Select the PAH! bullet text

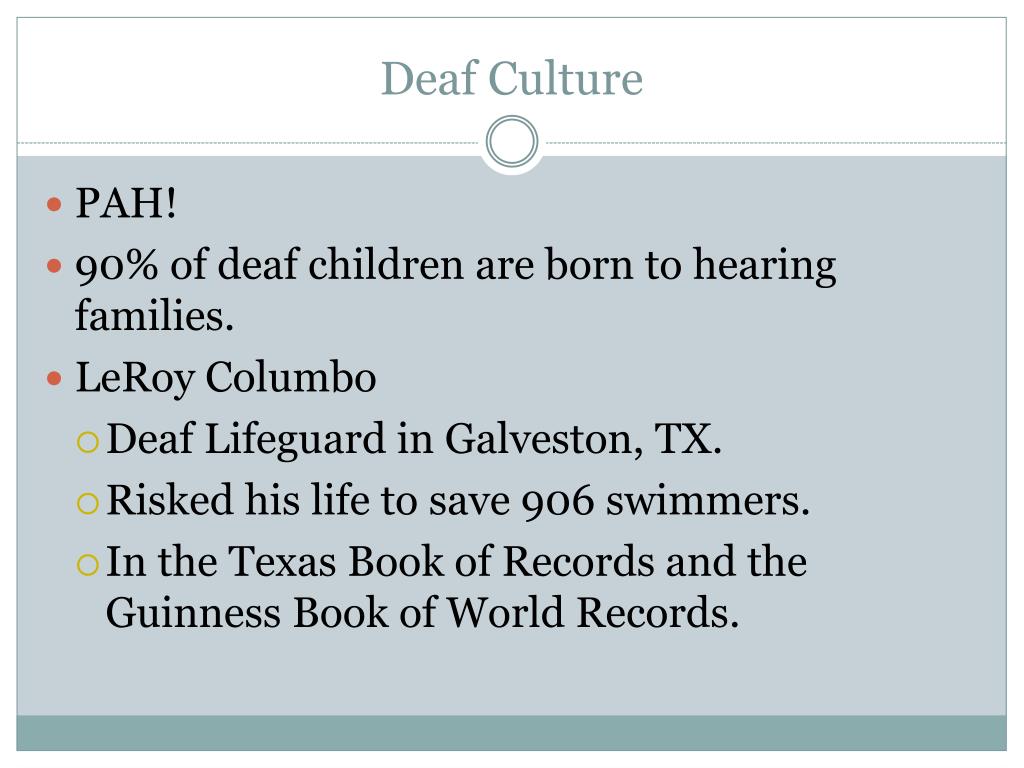(126, 203)
